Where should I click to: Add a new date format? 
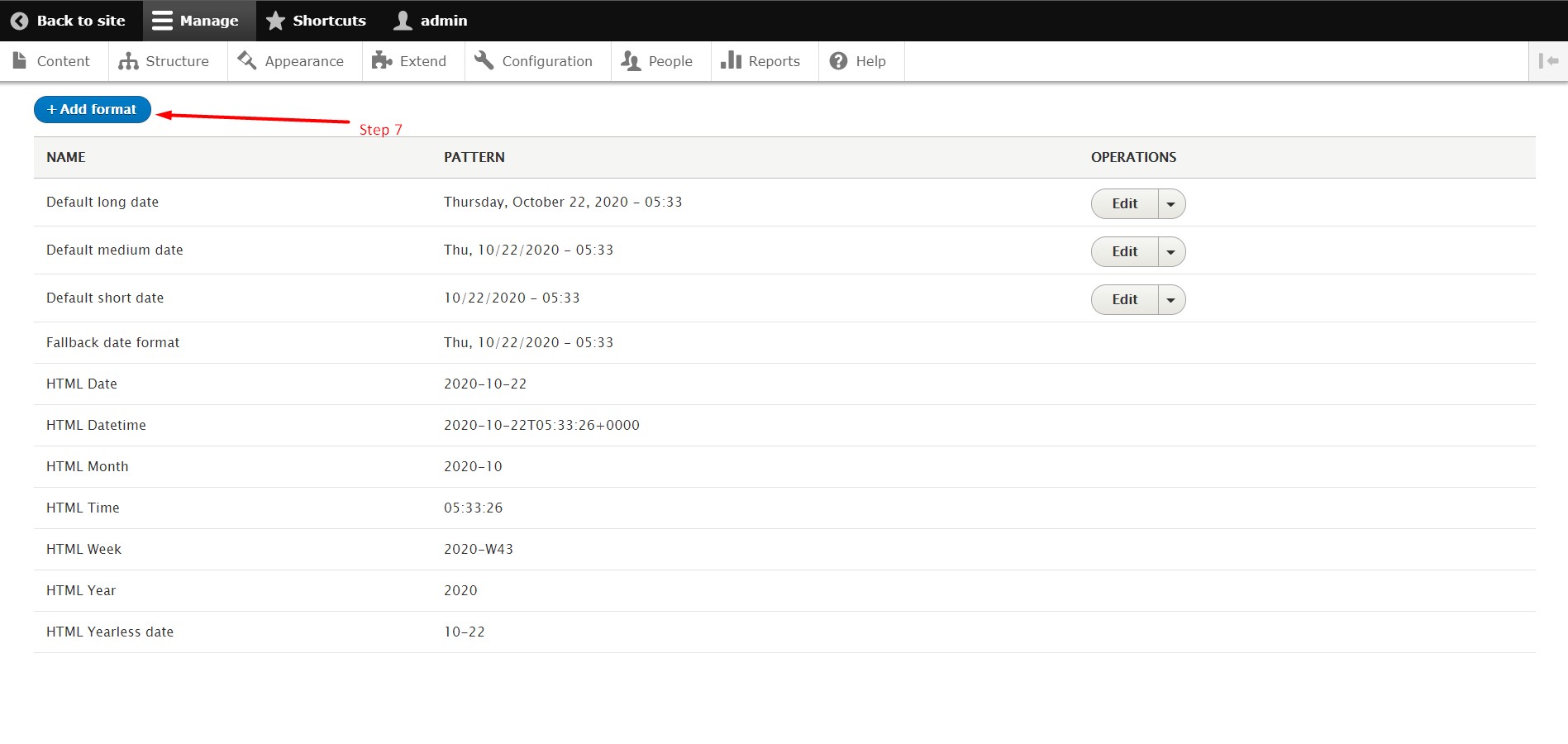(x=93, y=109)
